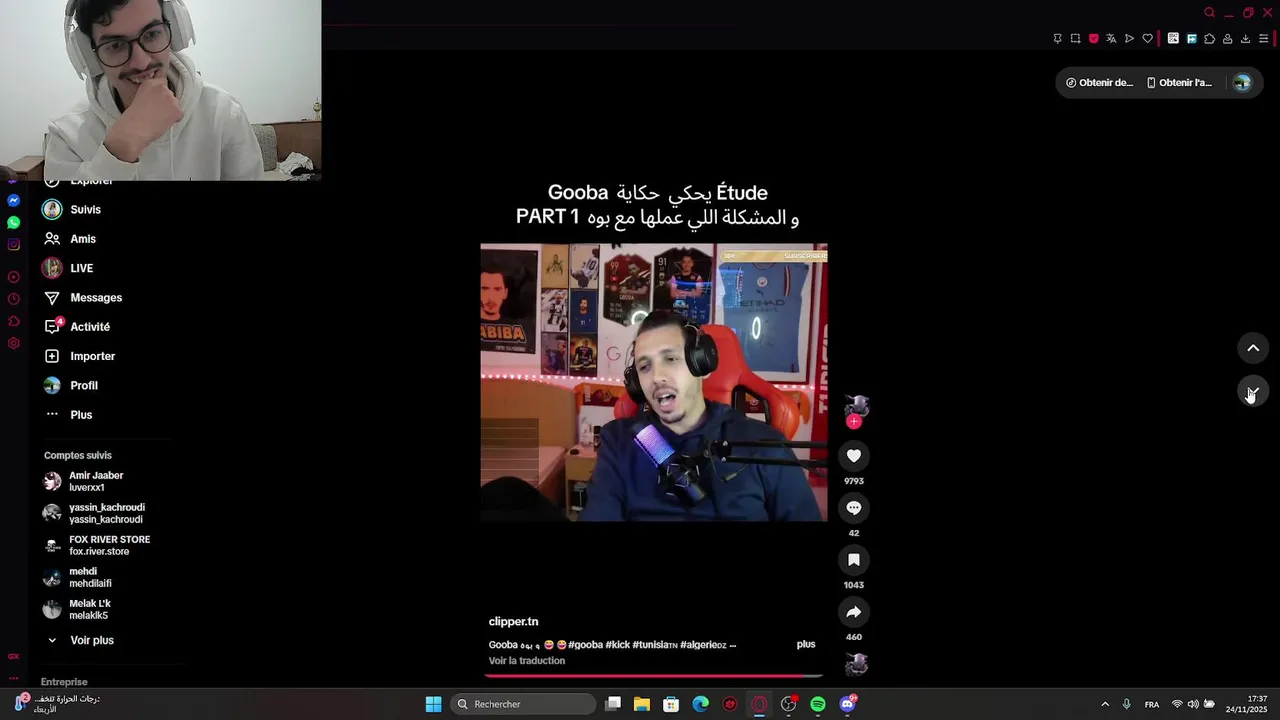Click the browser send arrow icon

click(x=1129, y=39)
